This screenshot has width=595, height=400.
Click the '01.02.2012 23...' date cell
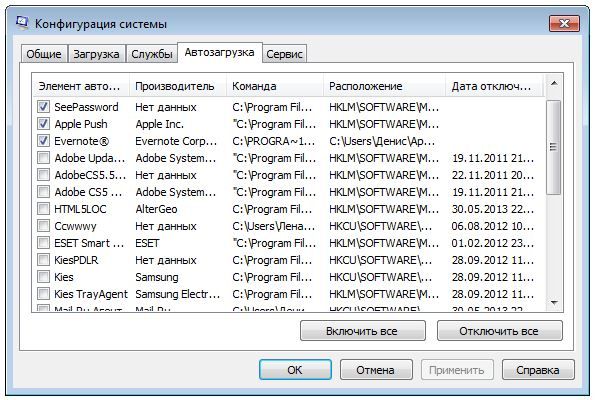(493, 243)
